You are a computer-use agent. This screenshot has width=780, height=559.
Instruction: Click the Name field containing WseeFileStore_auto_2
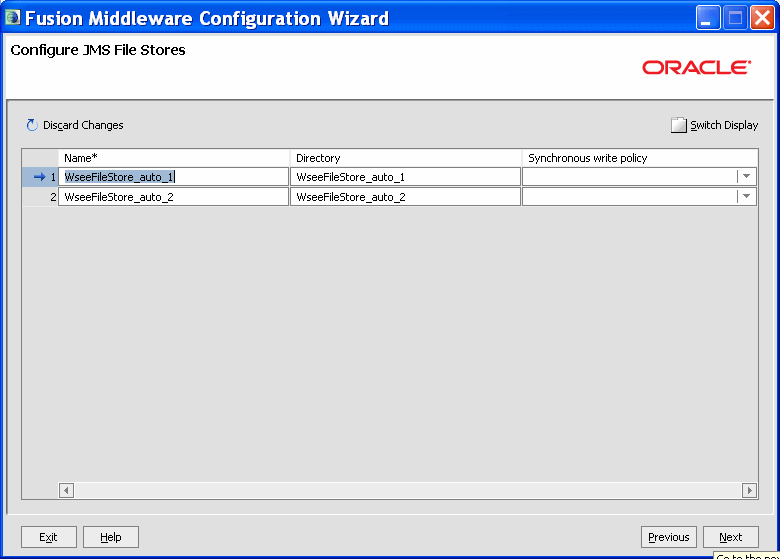[174, 196]
